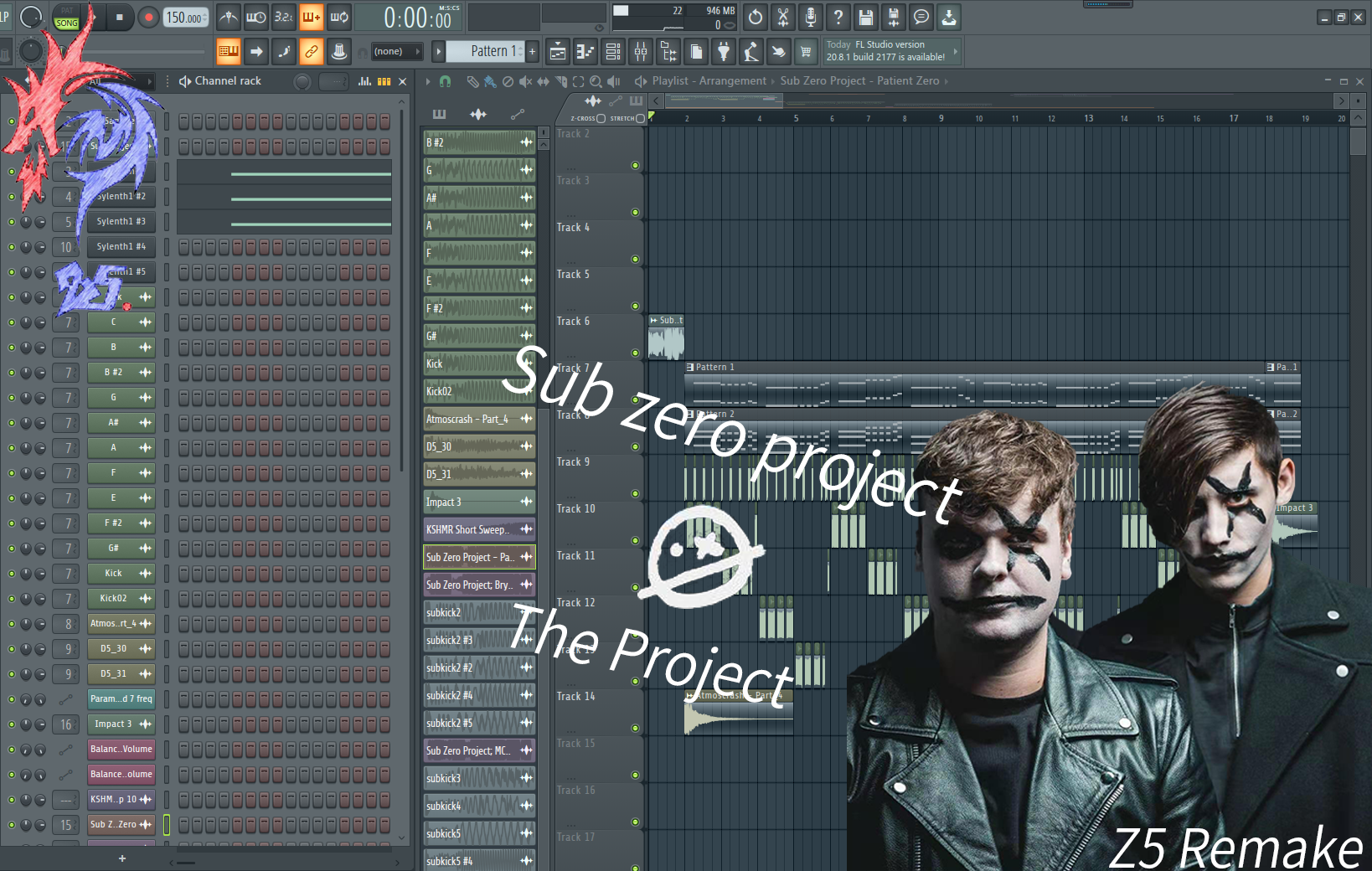Switch picker to the automation clips tab
The width and height of the screenshot is (1372, 871).
pyautogui.click(x=518, y=114)
